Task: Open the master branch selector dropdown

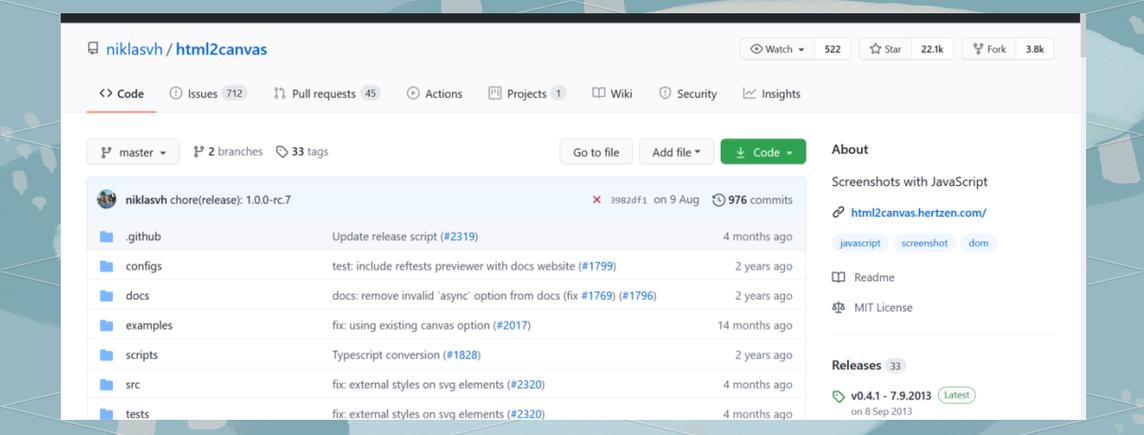Action: point(133,152)
